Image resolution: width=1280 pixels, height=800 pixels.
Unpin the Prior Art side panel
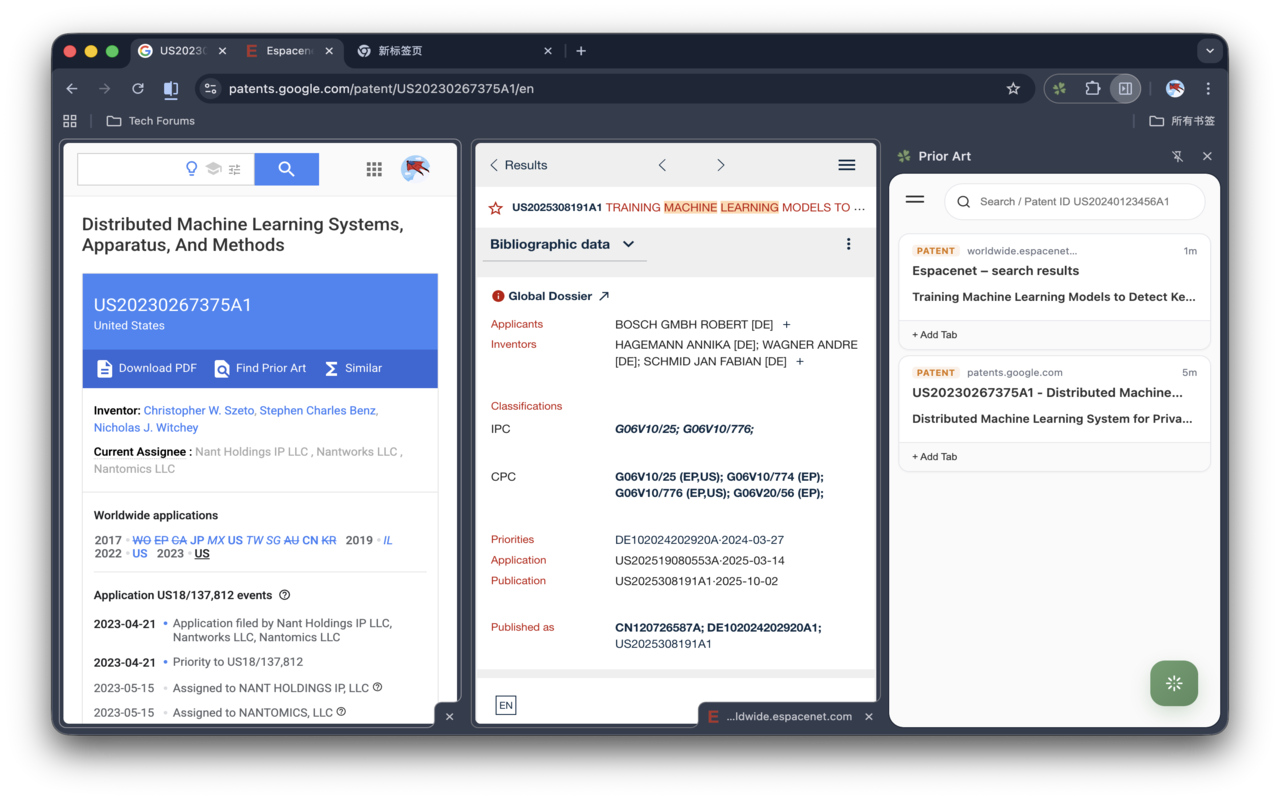1177,156
